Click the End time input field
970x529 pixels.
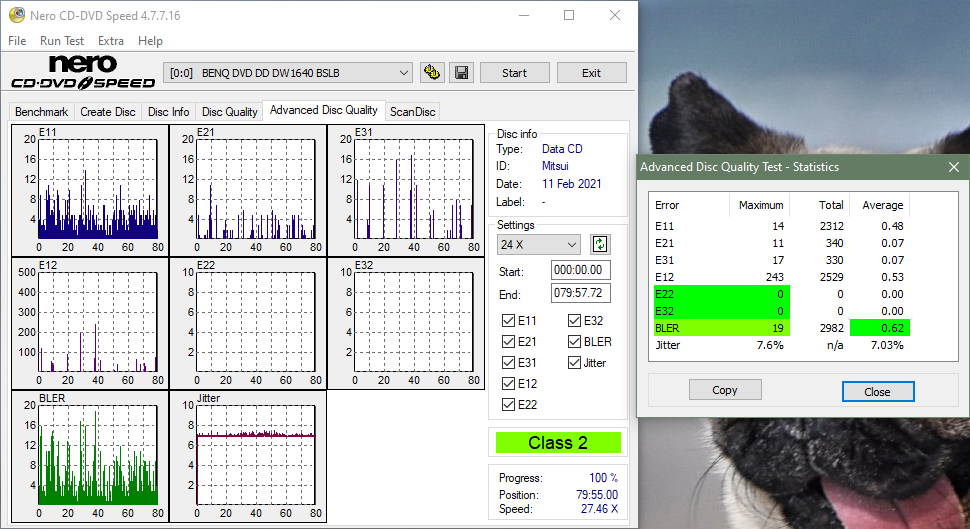pyautogui.click(x=580, y=293)
